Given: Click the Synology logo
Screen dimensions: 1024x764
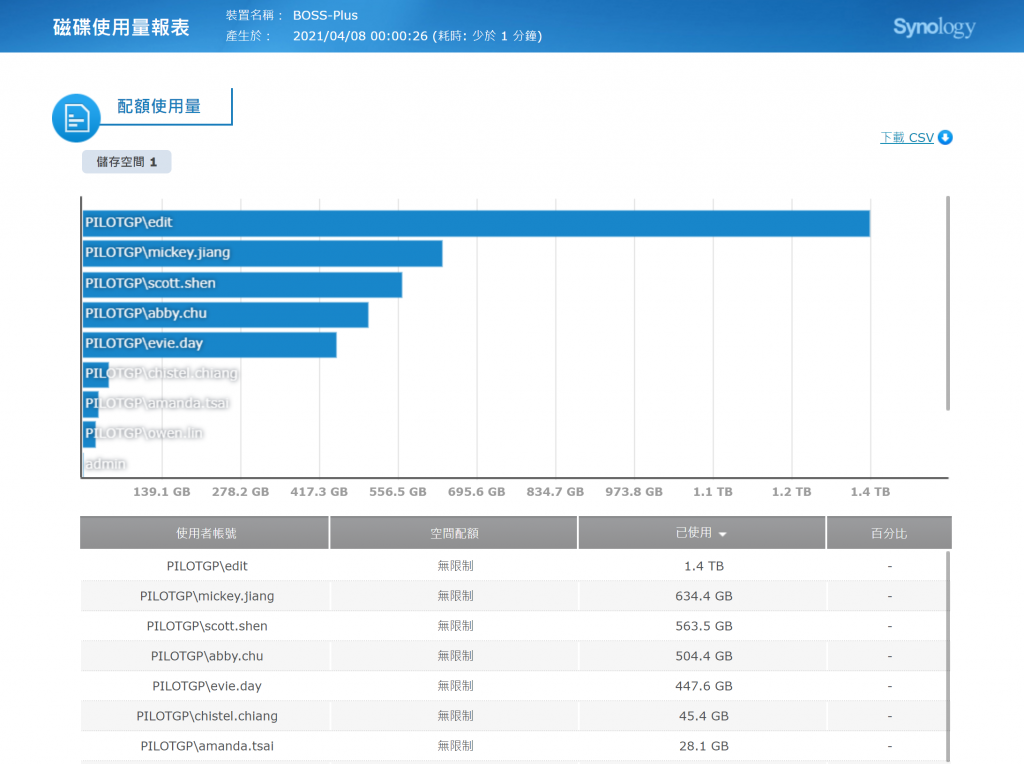Looking at the screenshot, I should pyautogui.click(x=934, y=27).
